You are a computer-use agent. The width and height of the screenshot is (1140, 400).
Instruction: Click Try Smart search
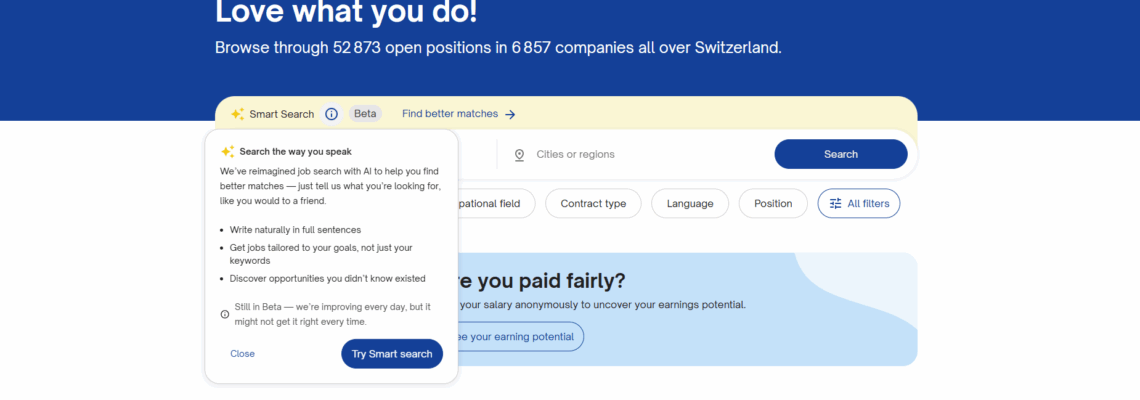point(392,354)
